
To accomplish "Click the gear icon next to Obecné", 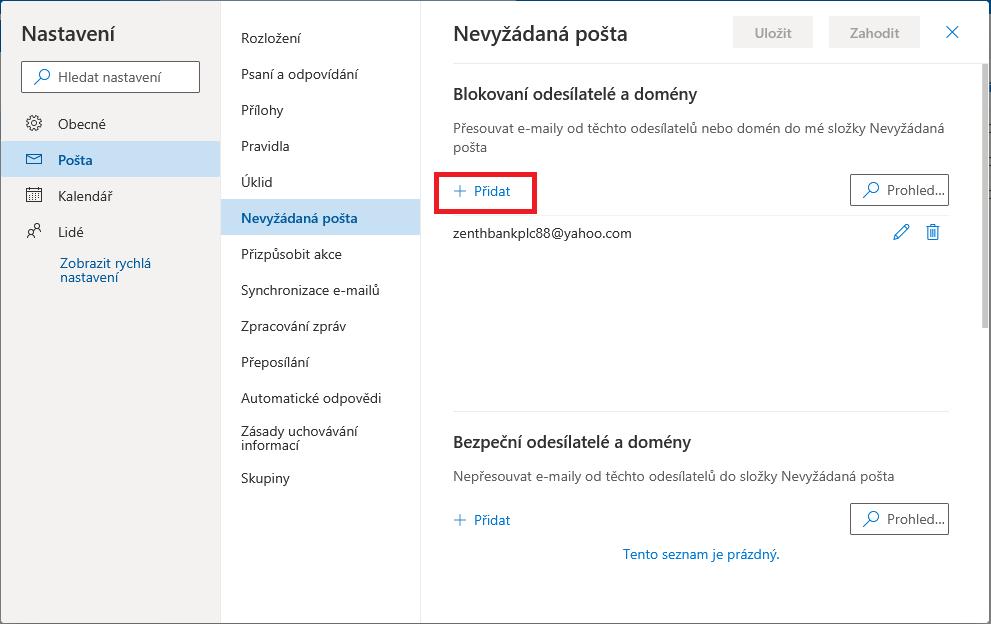I will pos(34,124).
